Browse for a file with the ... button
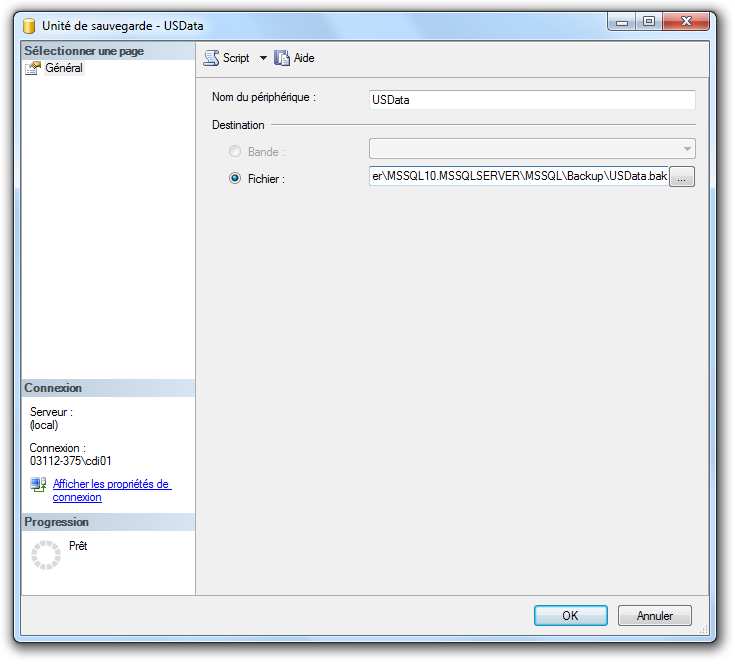Image resolution: width=735 pixels, height=666 pixels. [682, 177]
